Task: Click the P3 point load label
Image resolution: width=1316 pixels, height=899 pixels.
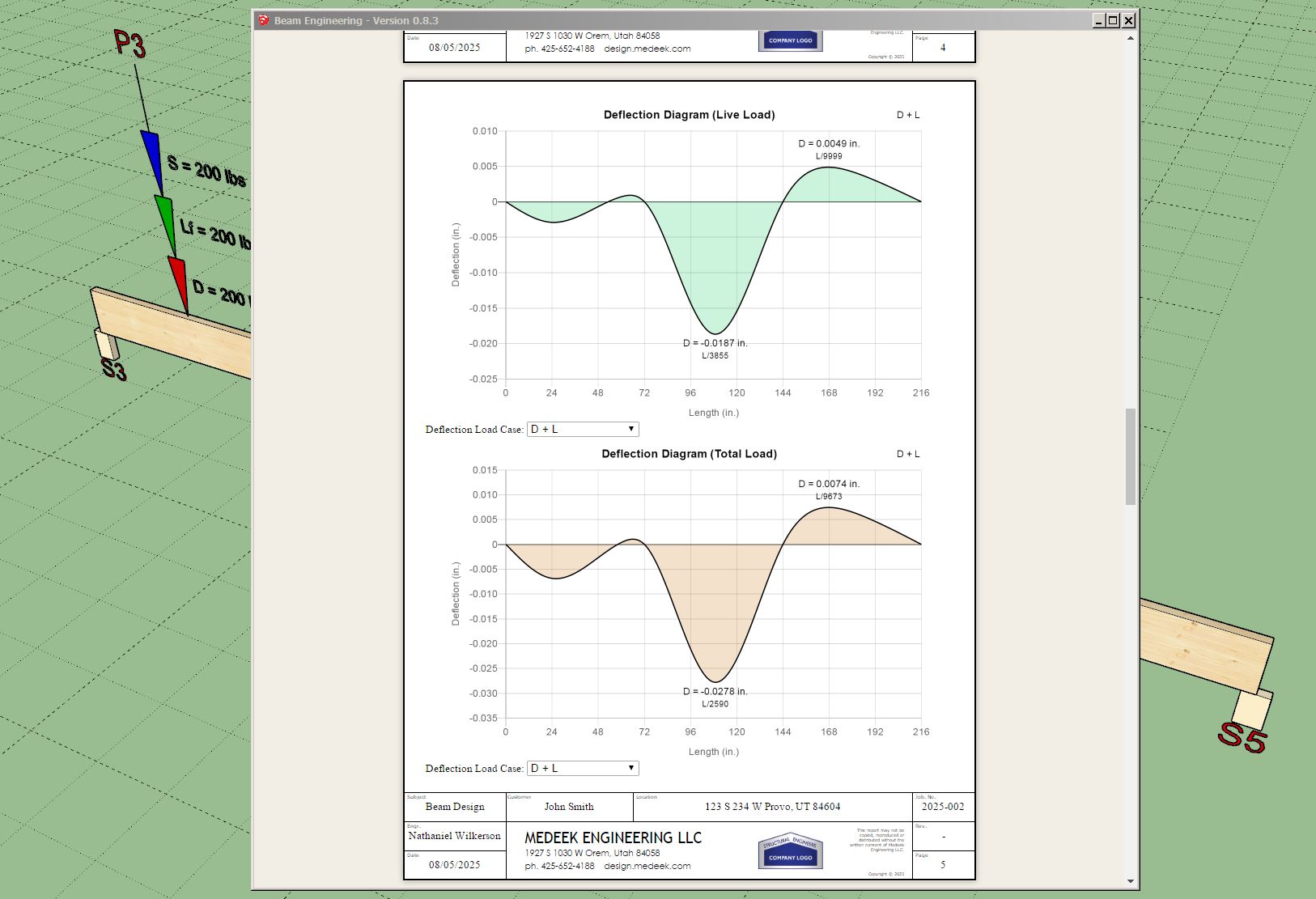Action: [129, 43]
